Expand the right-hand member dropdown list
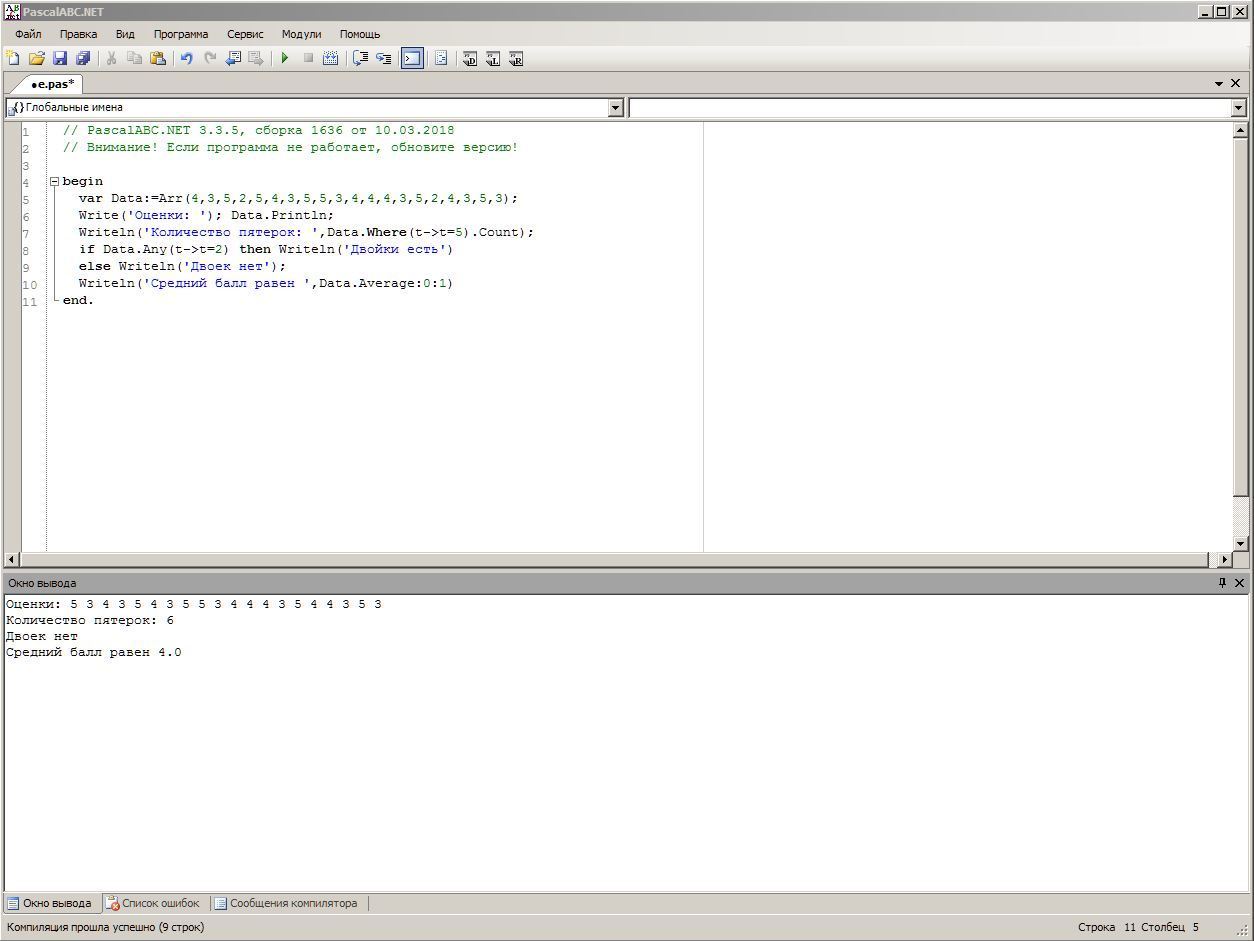This screenshot has width=1254, height=941. (1238, 108)
